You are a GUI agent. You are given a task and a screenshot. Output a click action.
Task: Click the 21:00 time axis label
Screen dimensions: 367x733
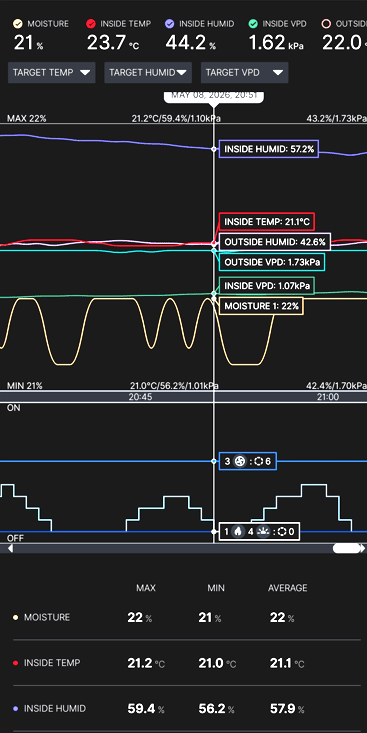pos(328,397)
